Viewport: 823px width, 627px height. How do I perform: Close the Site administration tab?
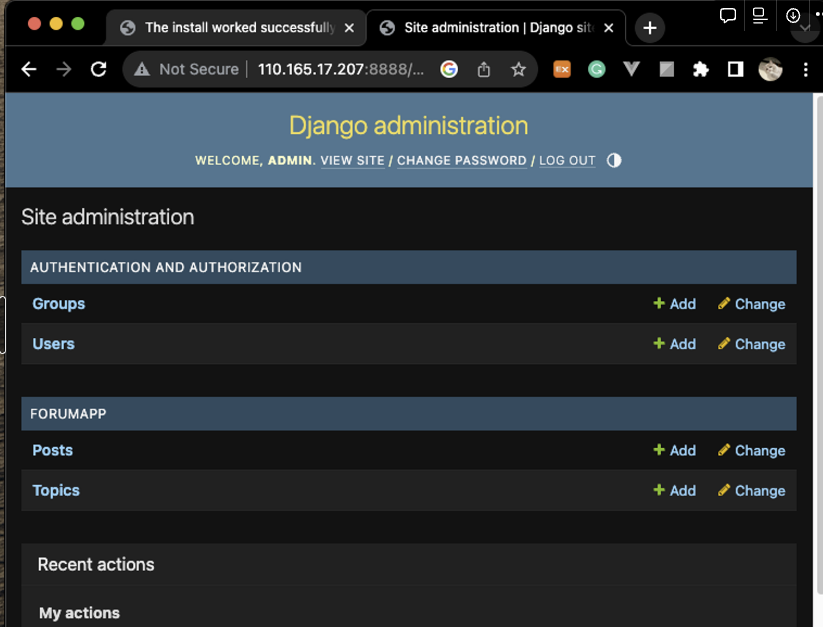coord(609,28)
